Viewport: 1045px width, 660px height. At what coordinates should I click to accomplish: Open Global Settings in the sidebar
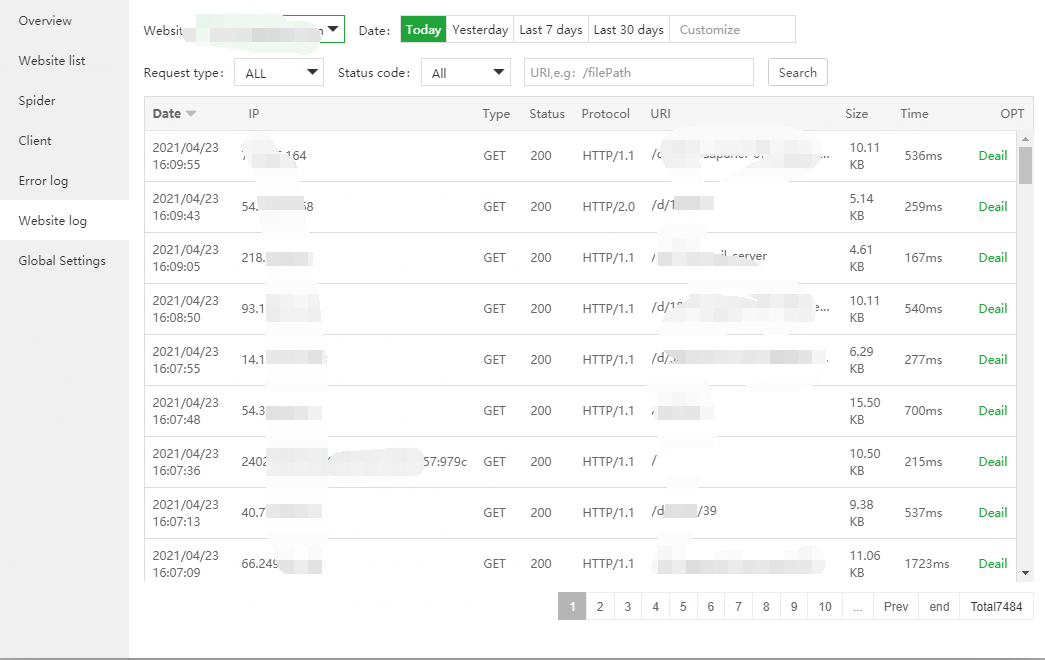point(62,261)
